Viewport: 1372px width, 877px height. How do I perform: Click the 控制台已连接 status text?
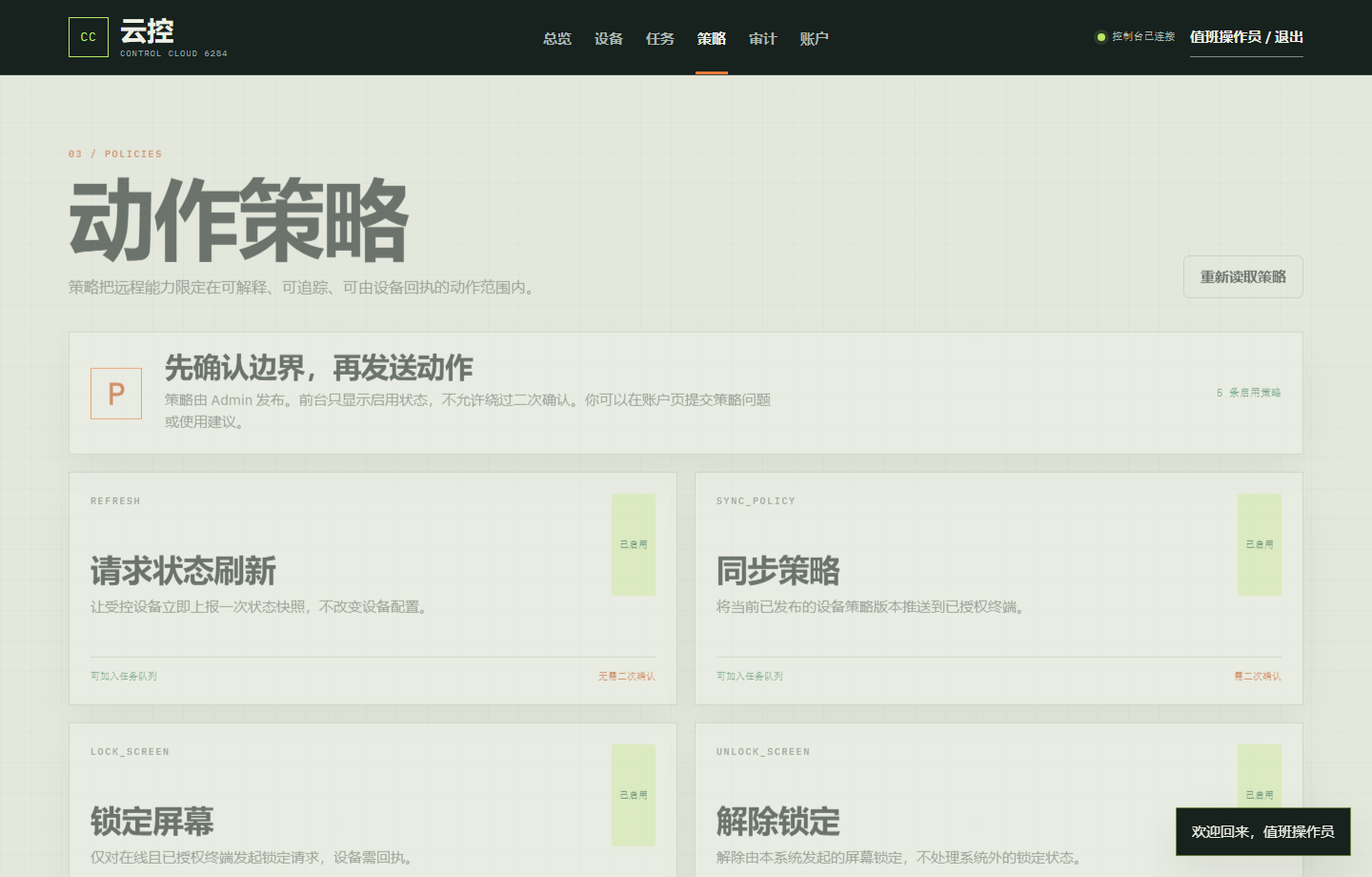pos(1143,37)
